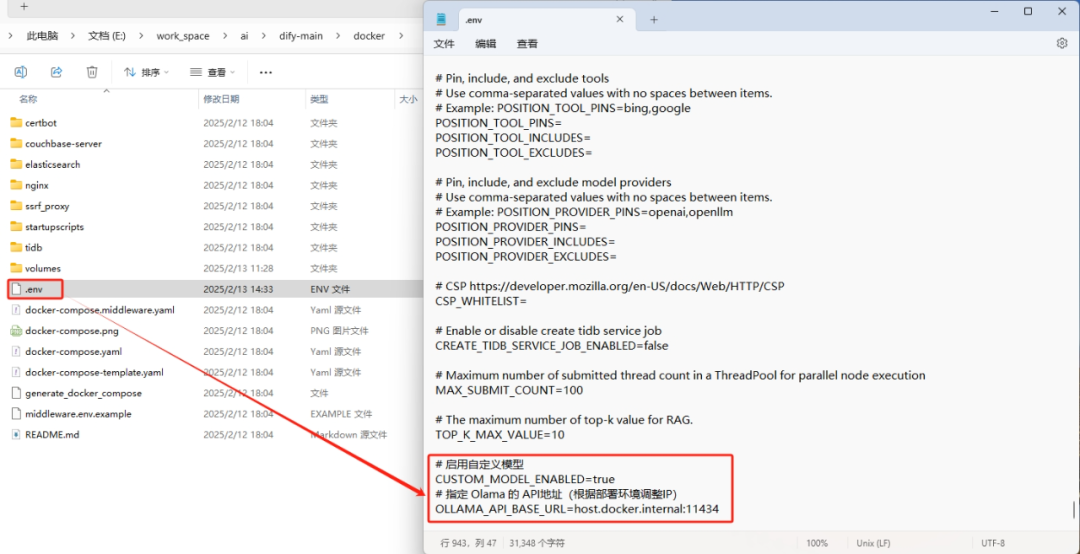Viewport: 1080px width, 554px height.
Task: Select the ssrf_proxy folder
Action: [x=47, y=205]
